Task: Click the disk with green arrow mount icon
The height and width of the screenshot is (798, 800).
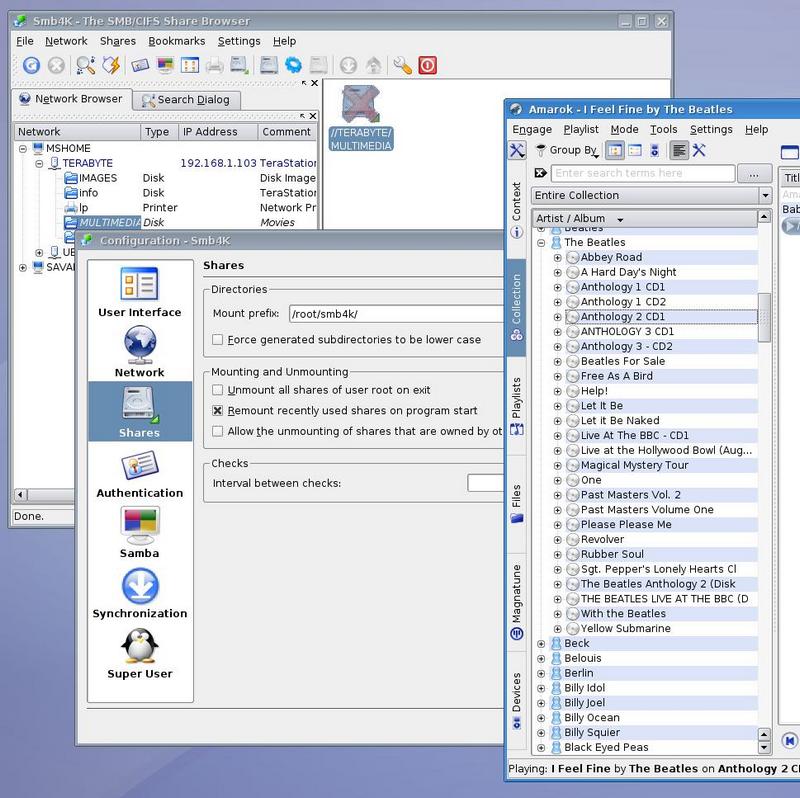Action: click(x=239, y=65)
